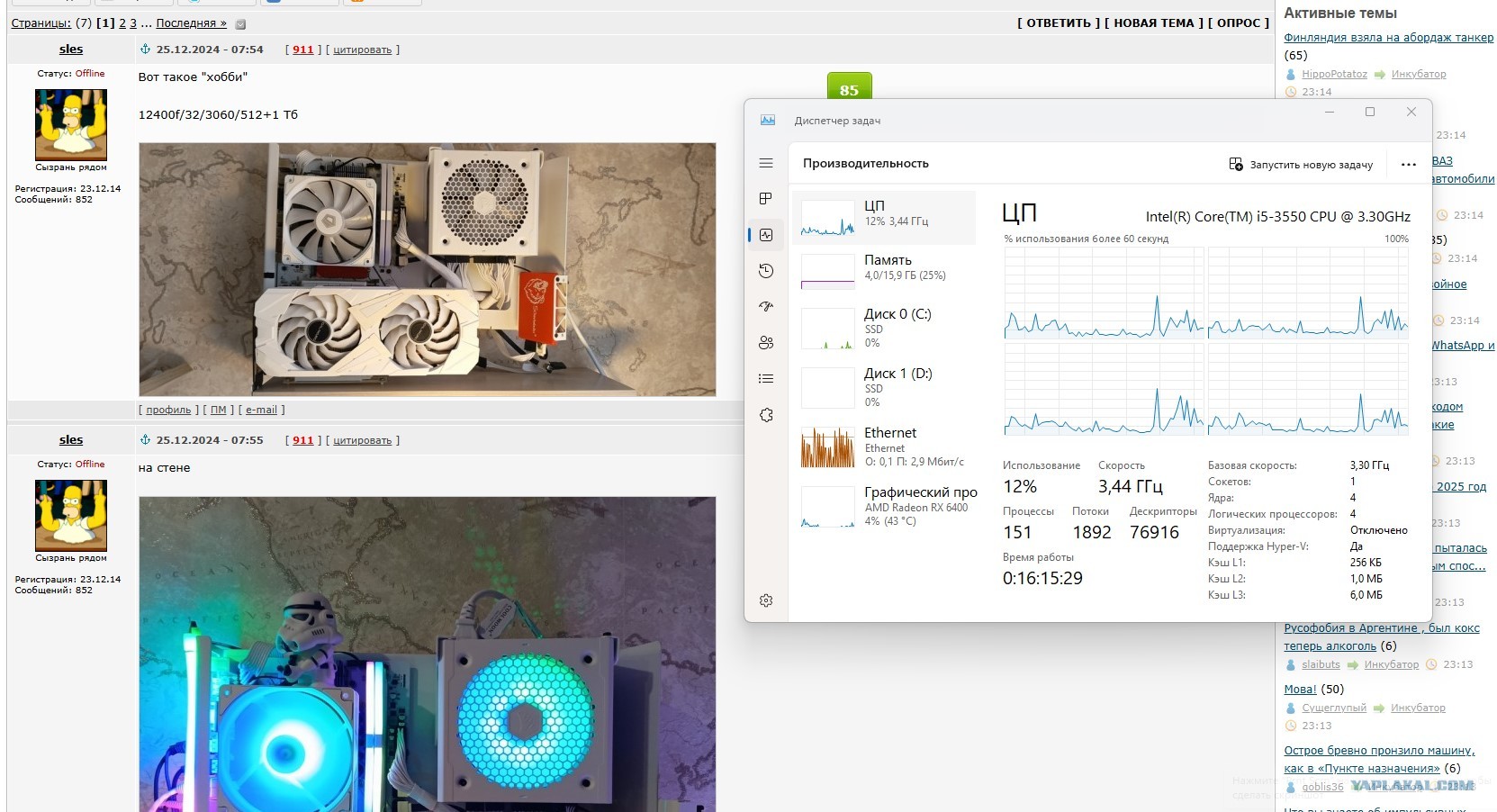Screen dimensions: 1497x812
Task: Select ЦП in the performance list
Action: (884, 217)
